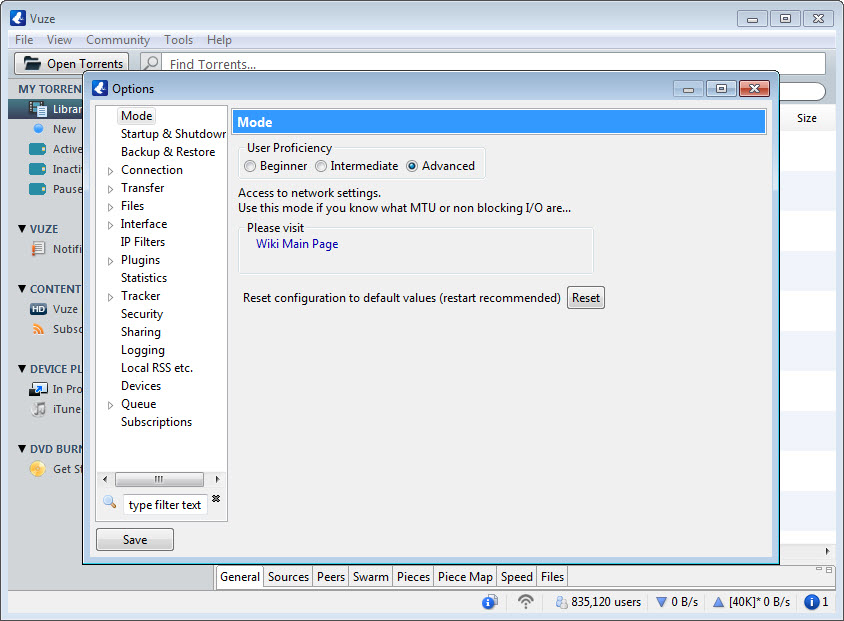844x621 pixels.
Task: Click the options tree scroll-right arrow
Action: [217, 479]
